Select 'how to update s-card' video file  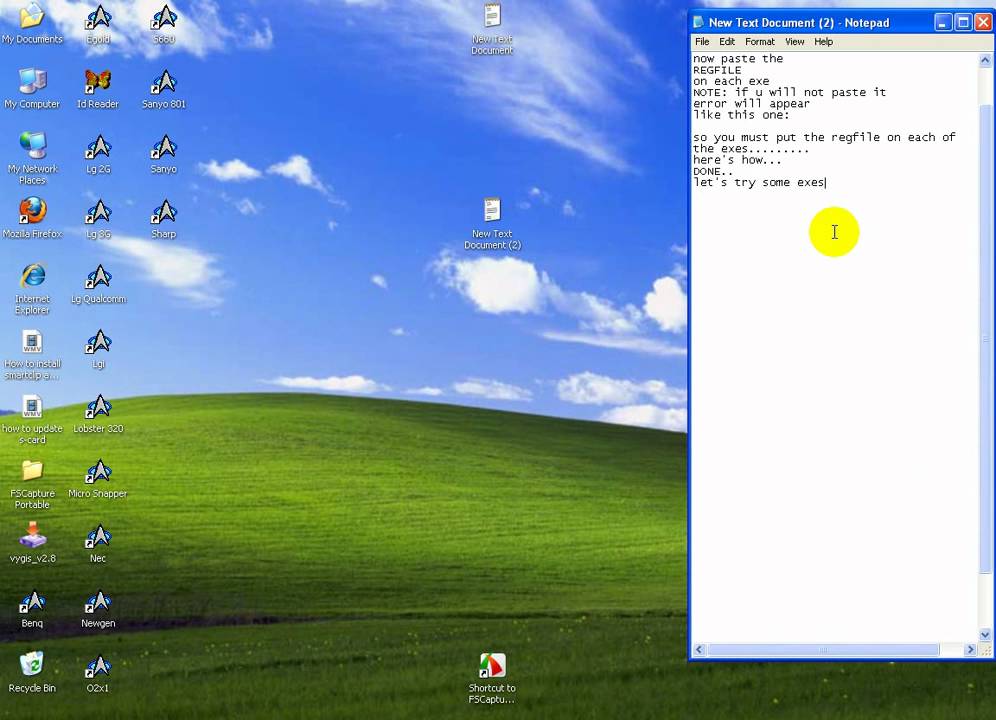point(32,419)
